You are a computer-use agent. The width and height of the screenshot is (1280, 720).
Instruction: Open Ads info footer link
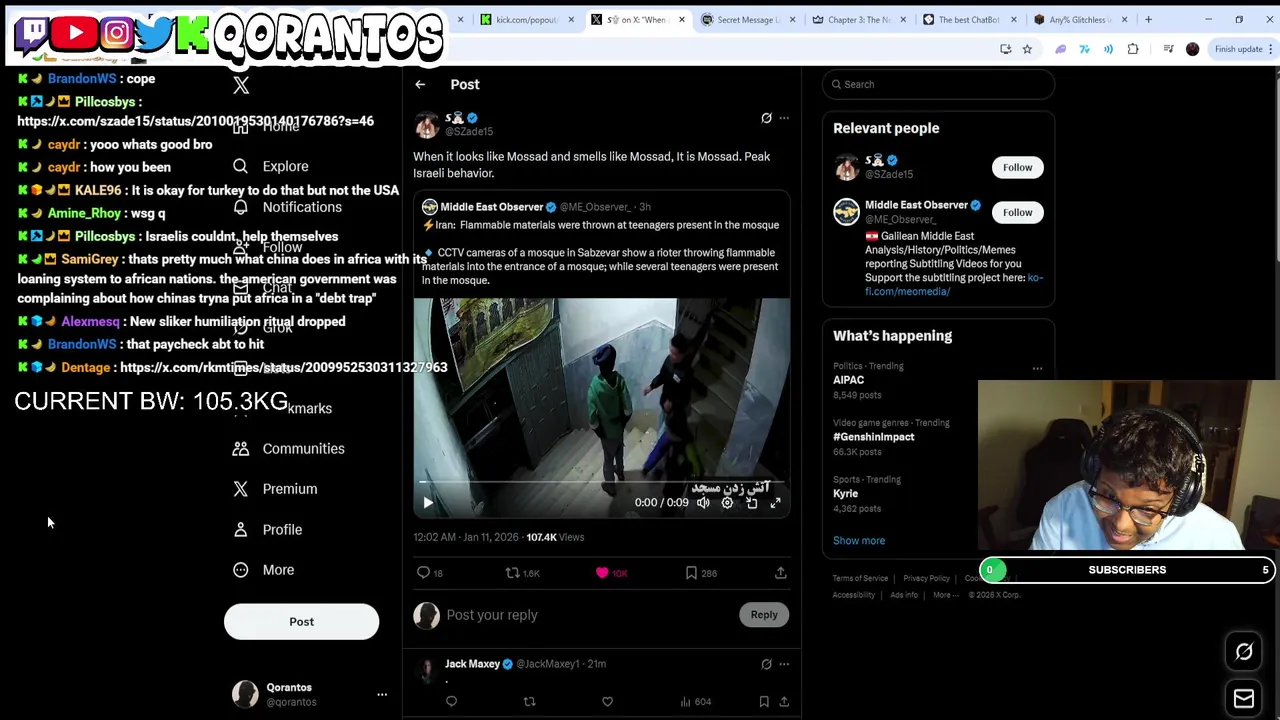904,595
